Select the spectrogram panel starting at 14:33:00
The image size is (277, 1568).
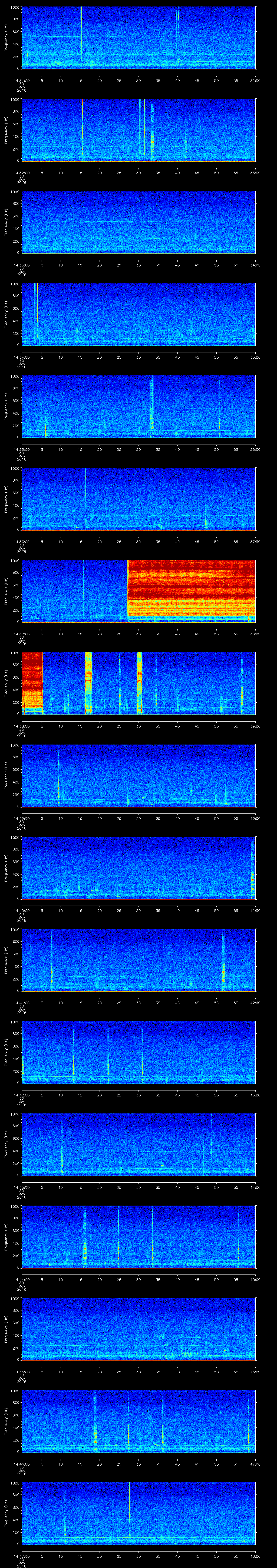(138, 222)
